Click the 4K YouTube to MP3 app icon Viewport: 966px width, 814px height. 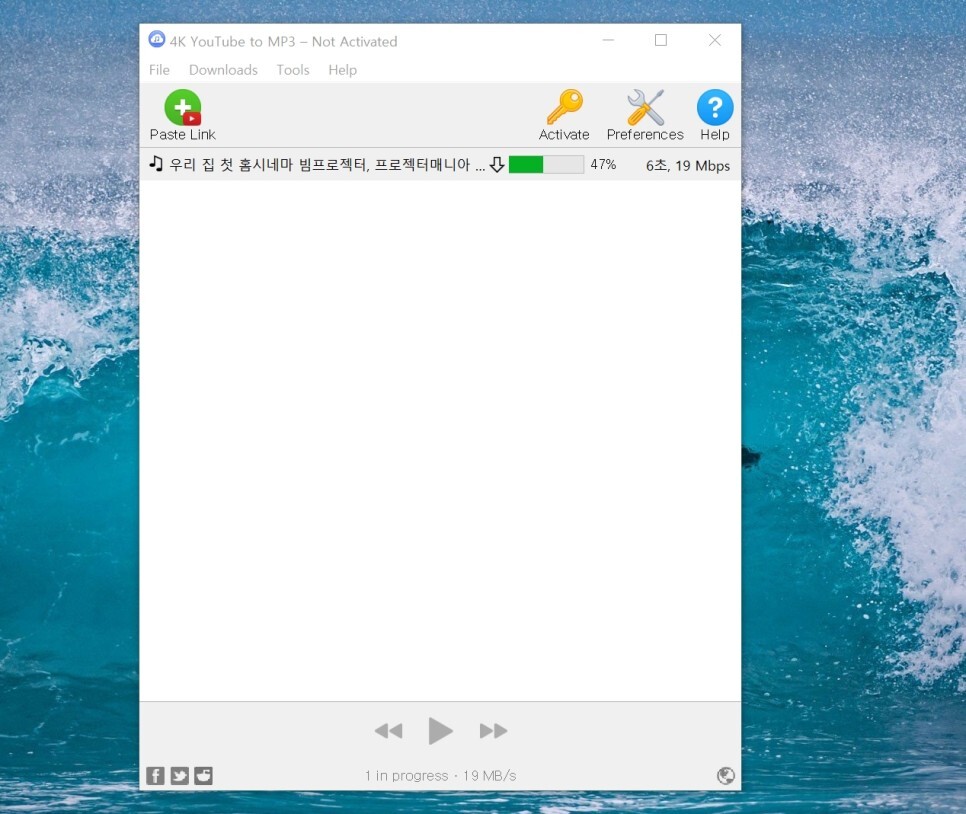(x=157, y=39)
